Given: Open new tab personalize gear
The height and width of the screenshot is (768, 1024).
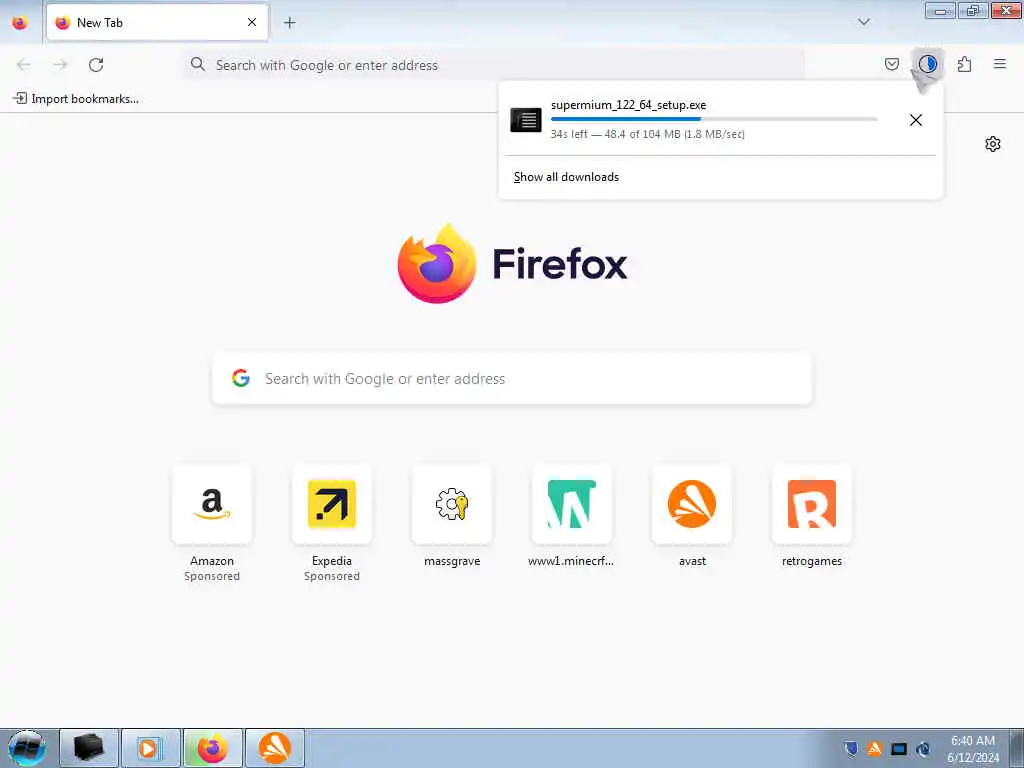Looking at the screenshot, I should [992, 144].
